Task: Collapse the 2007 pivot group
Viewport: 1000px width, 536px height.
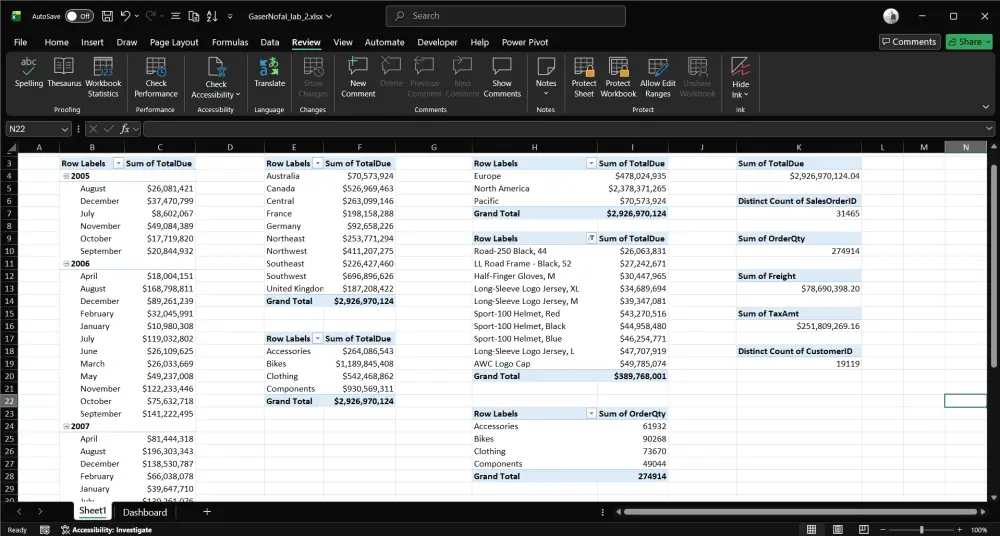Action: (65, 426)
